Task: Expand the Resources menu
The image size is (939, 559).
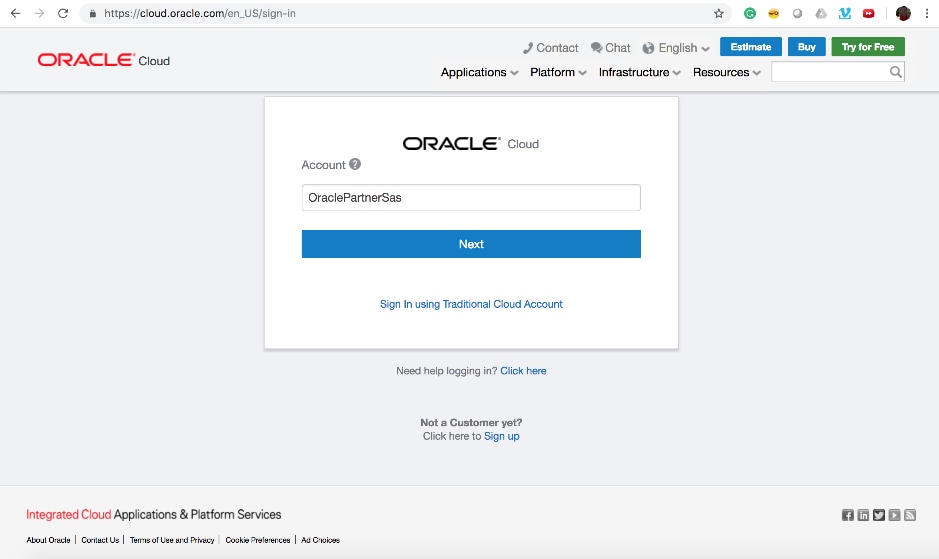Action: point(726,72)
